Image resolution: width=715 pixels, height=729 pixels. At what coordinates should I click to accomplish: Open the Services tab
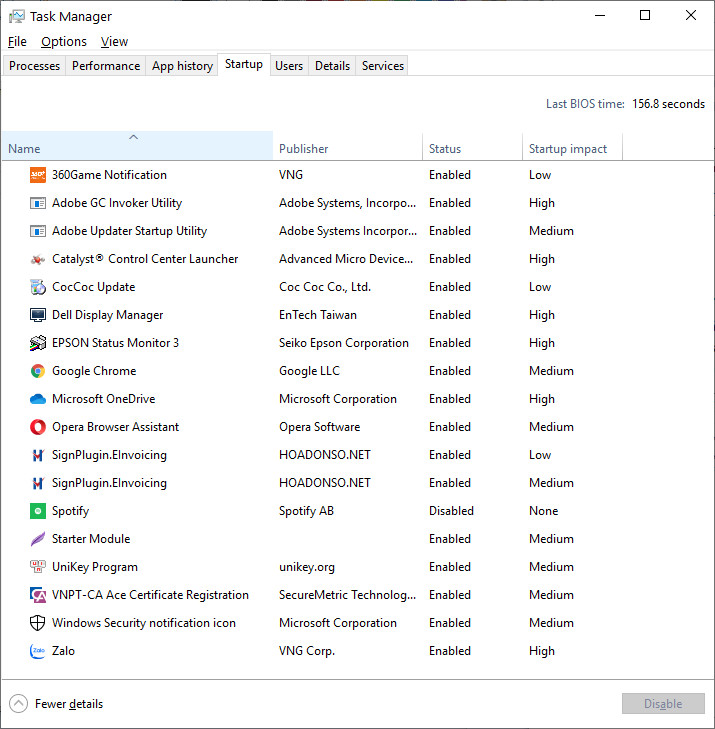(x=383, y=66)
